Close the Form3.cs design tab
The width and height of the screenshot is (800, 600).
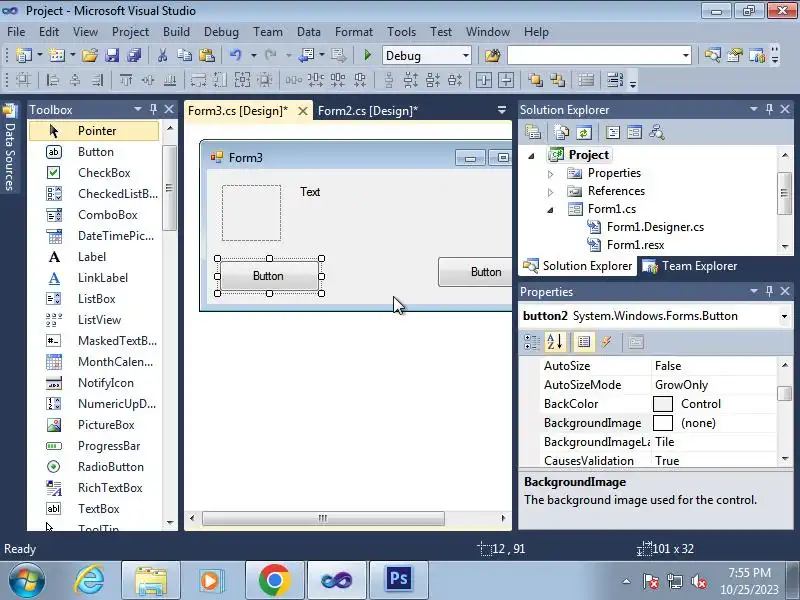303,111
